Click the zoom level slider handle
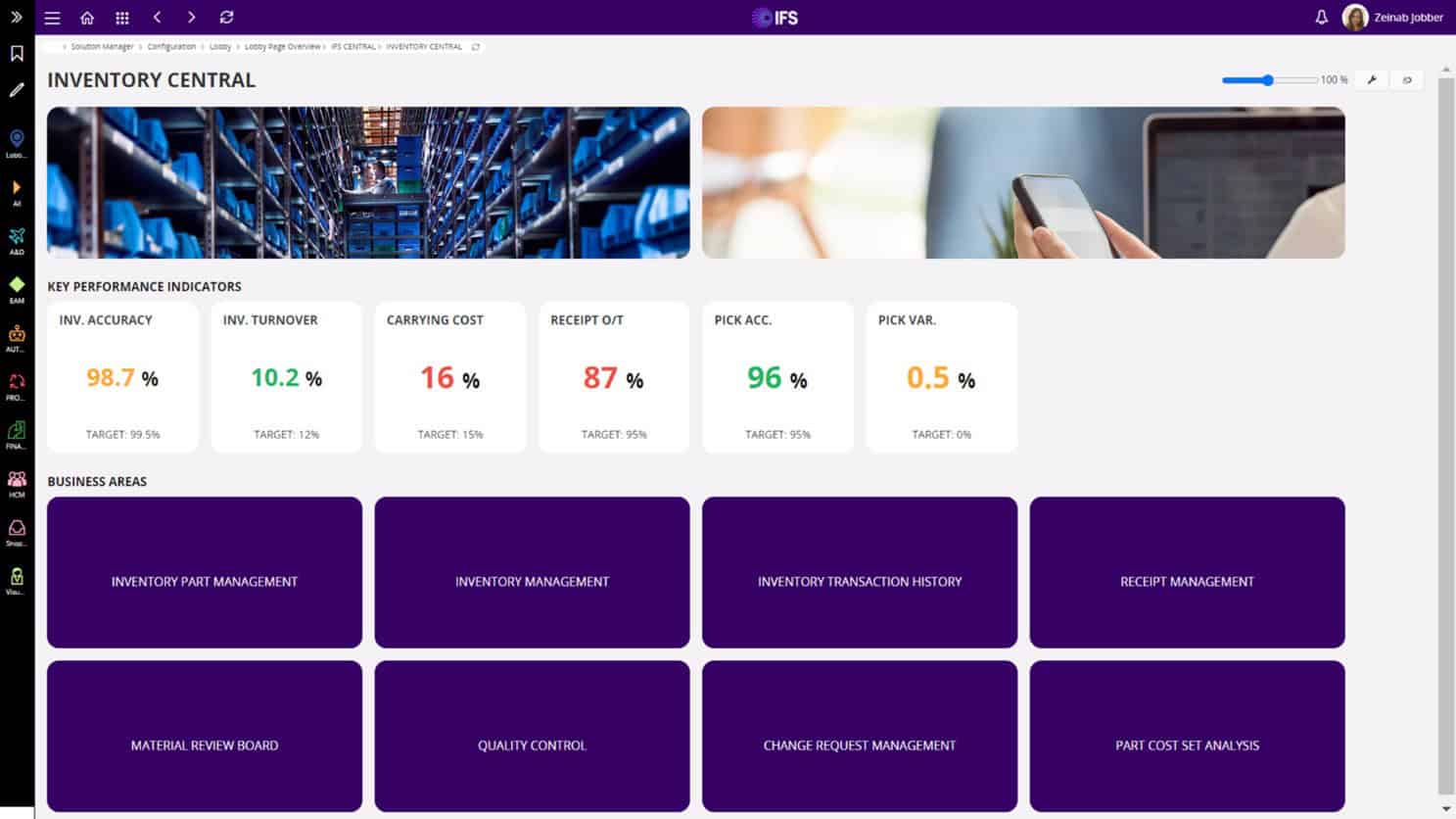The image size is (1456, 819). [x=1267, y=80]
